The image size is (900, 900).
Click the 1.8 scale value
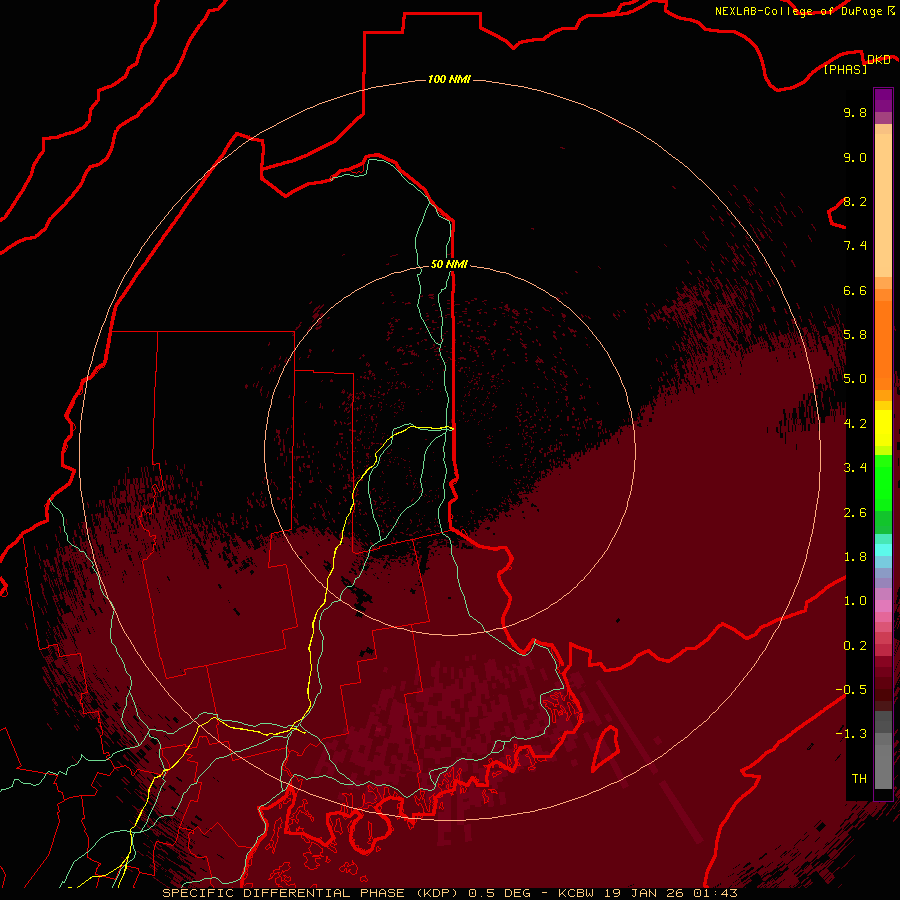(x=855, y=557)
